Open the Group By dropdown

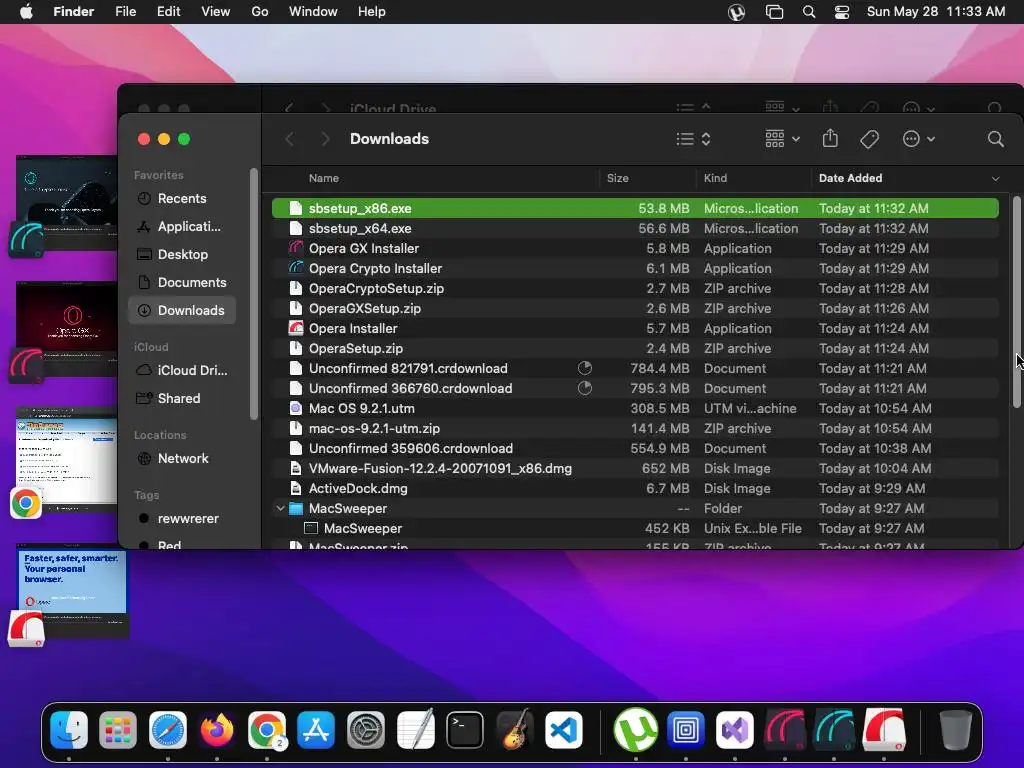click(782, 139)
